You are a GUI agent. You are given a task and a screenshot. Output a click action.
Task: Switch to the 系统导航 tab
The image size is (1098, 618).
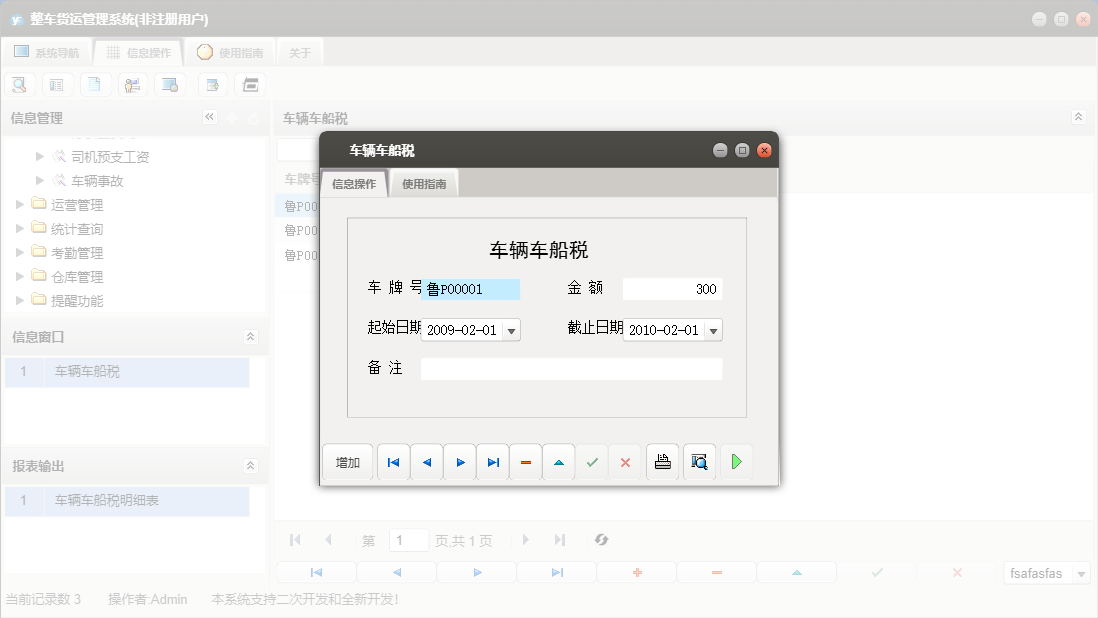coord(46,51)
